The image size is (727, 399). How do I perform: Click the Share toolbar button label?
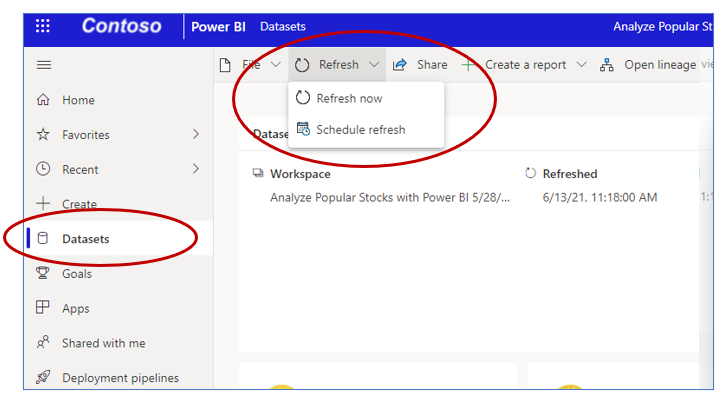tap(432, 65)
